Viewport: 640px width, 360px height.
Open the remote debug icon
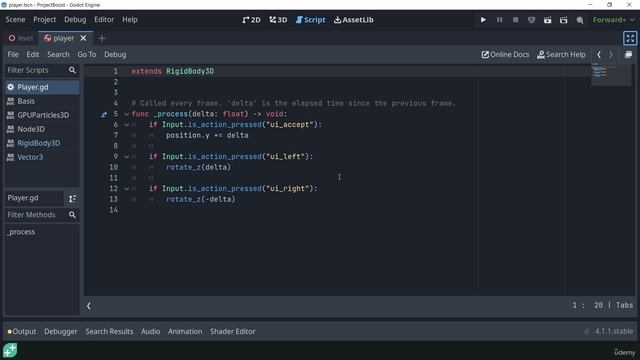531,20
